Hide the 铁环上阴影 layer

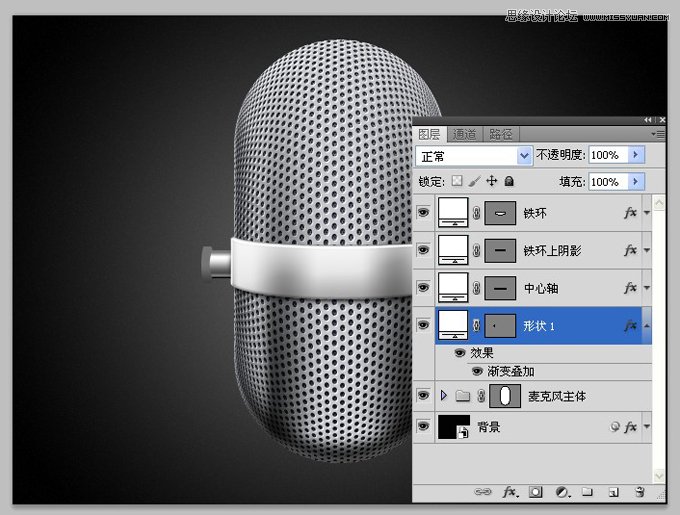(423, 250)
